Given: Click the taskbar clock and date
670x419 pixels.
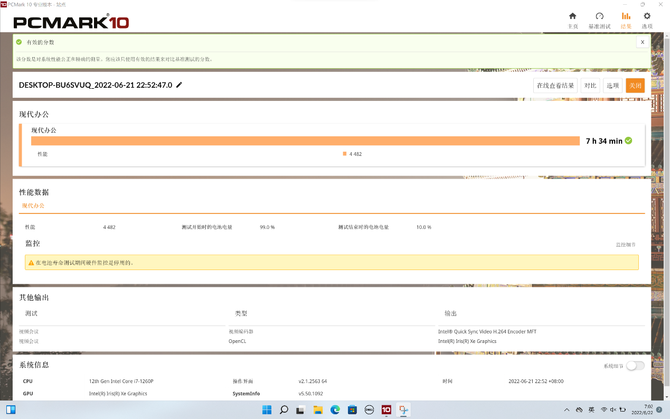Looking at the screenshot, I should [x=646, y=410].
